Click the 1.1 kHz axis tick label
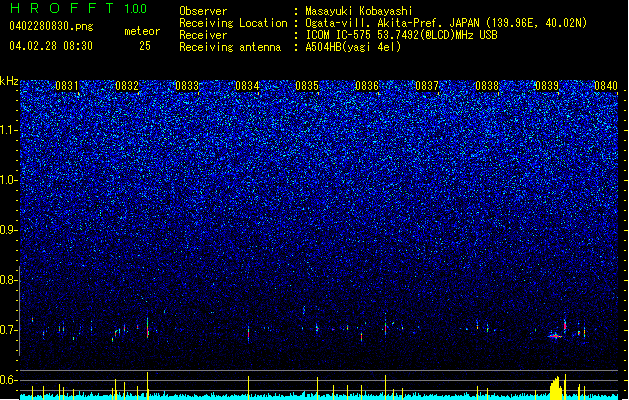Screen dimensions: 629x400 [x=9, y=130]
